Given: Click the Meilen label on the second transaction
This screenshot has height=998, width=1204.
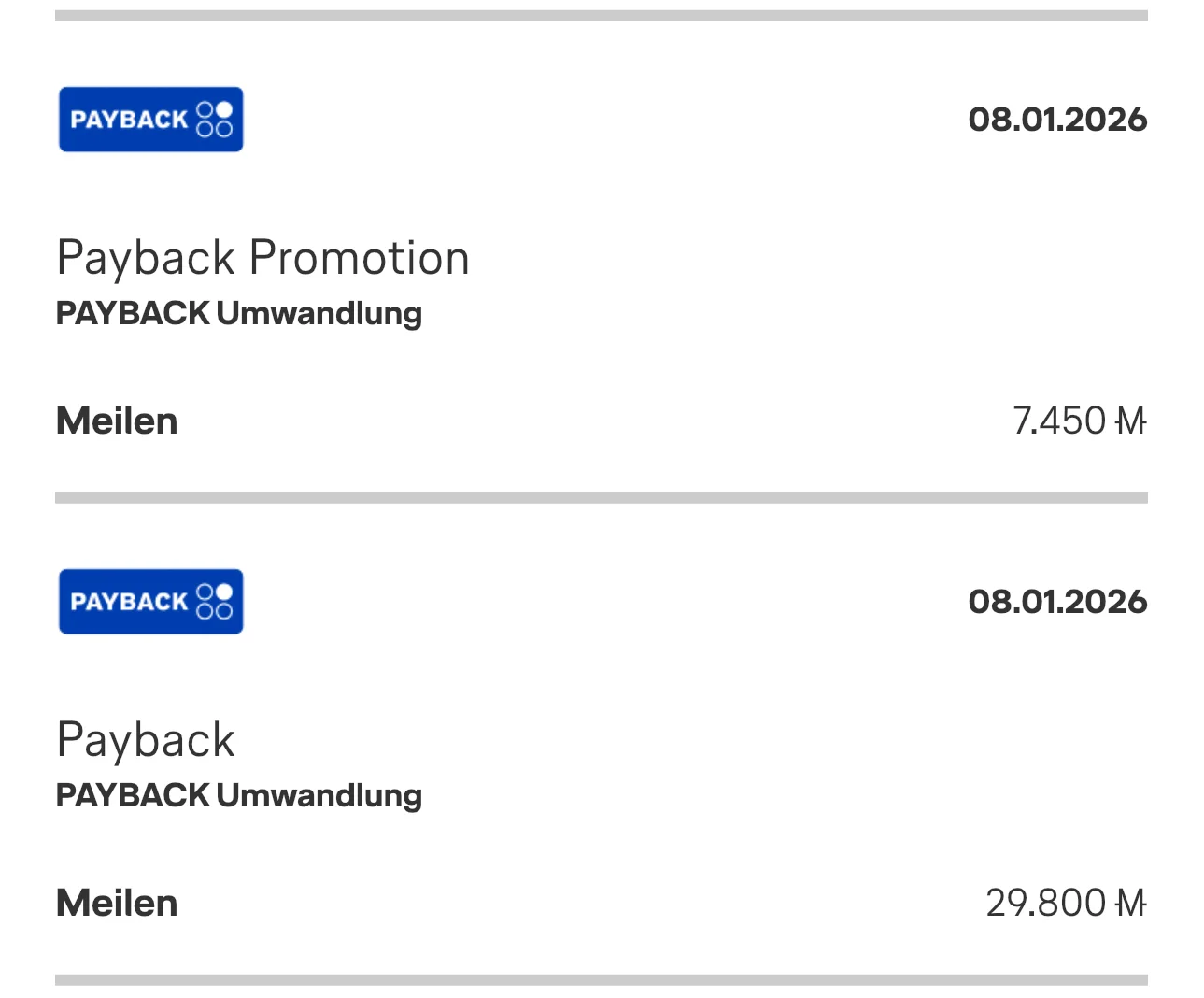Looking at the screenshot, I should [x=116, y=902].
